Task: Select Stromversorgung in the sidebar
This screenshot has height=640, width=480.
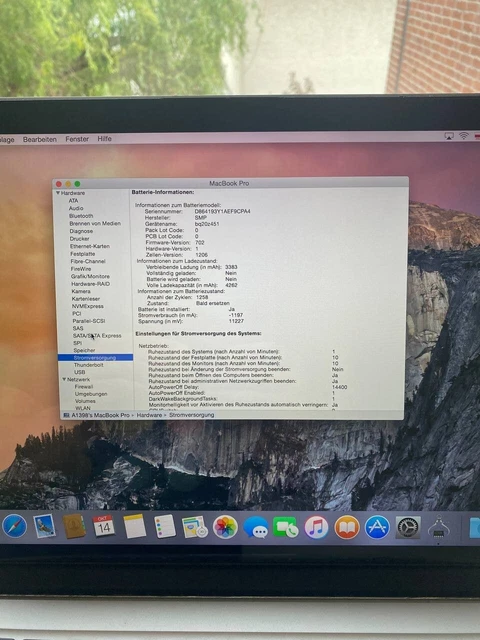Action: (95, 358)
